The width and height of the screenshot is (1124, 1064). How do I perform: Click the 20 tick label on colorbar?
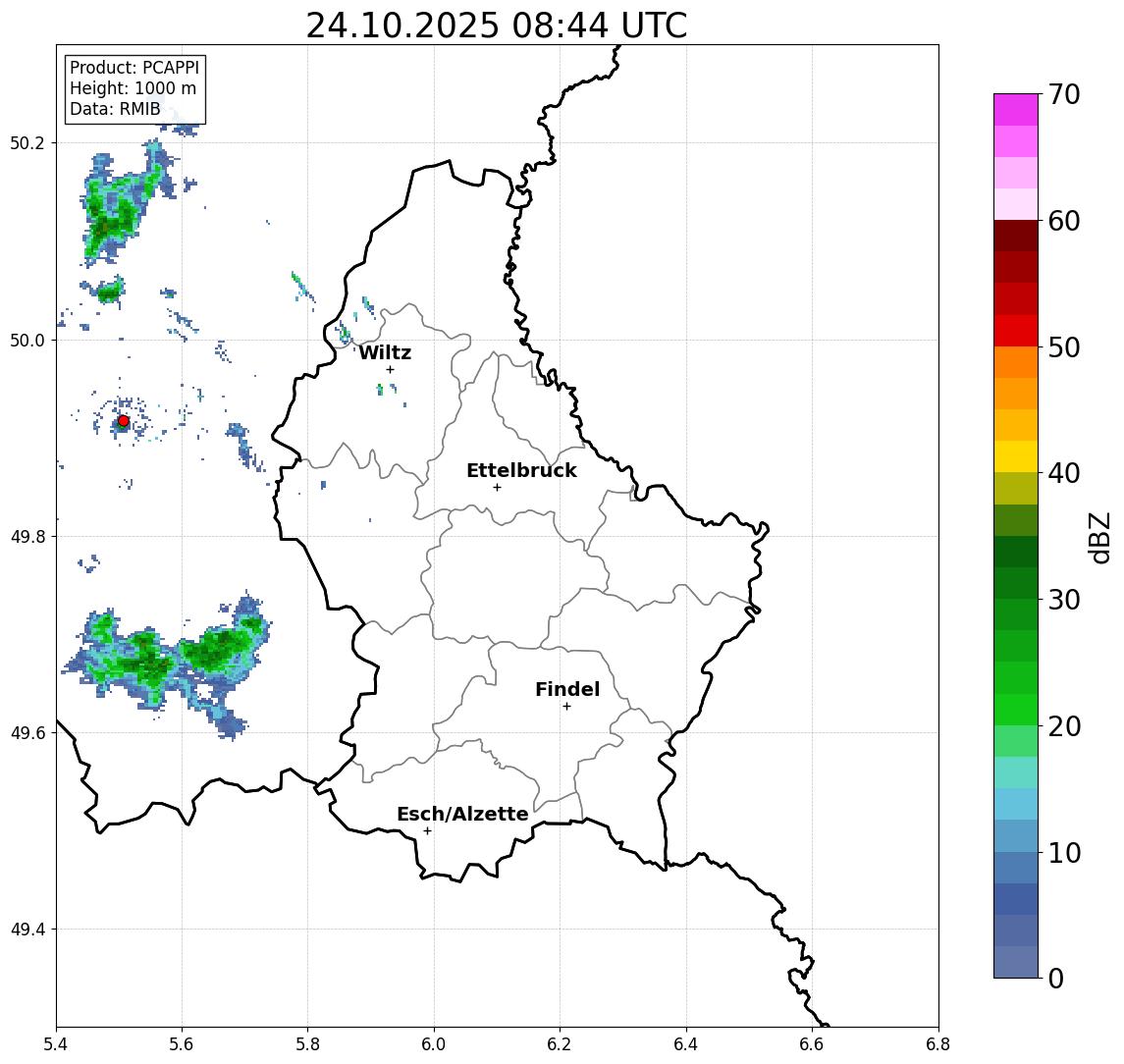(1064, 725)
